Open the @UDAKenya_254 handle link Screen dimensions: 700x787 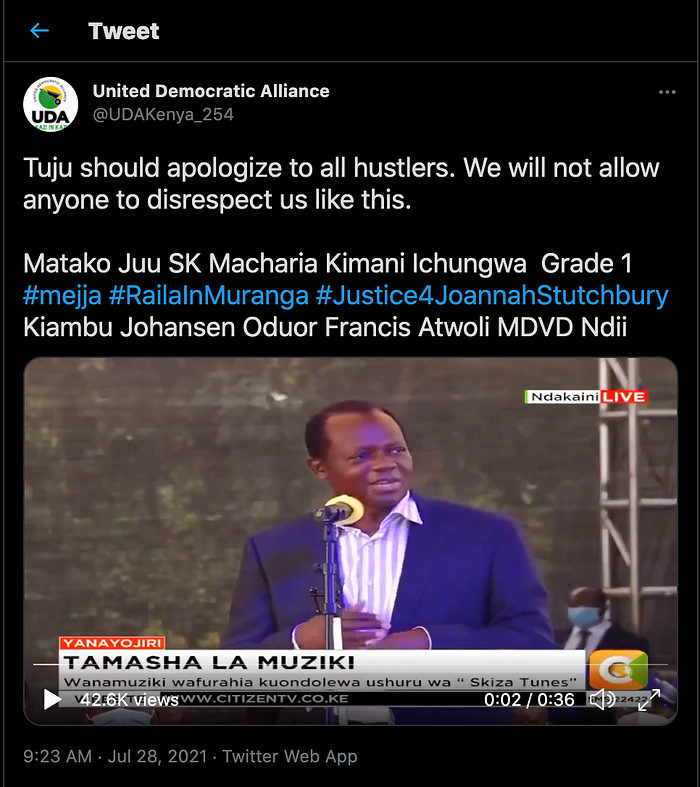[163, 114]
